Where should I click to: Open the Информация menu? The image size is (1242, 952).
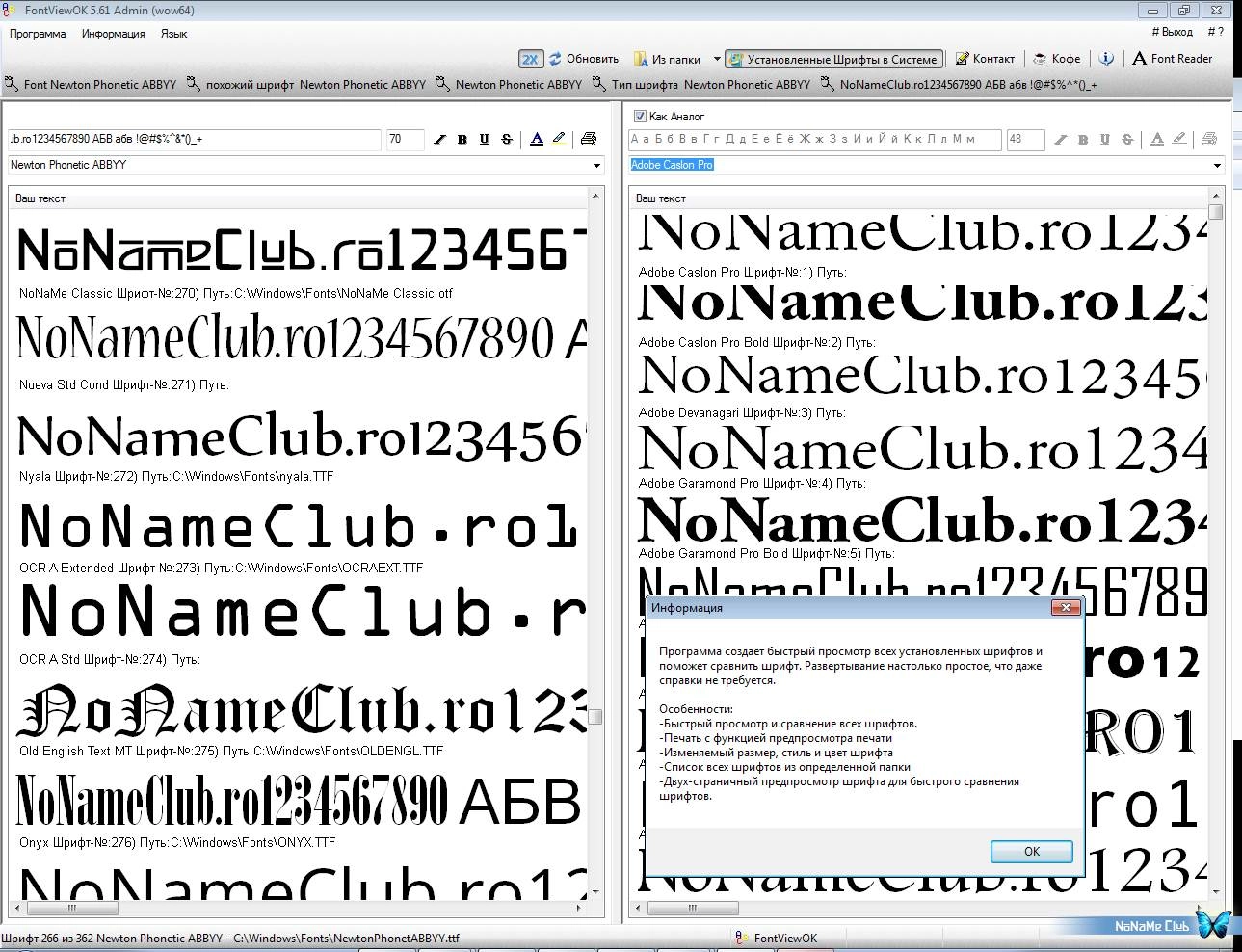click(113, 34)
